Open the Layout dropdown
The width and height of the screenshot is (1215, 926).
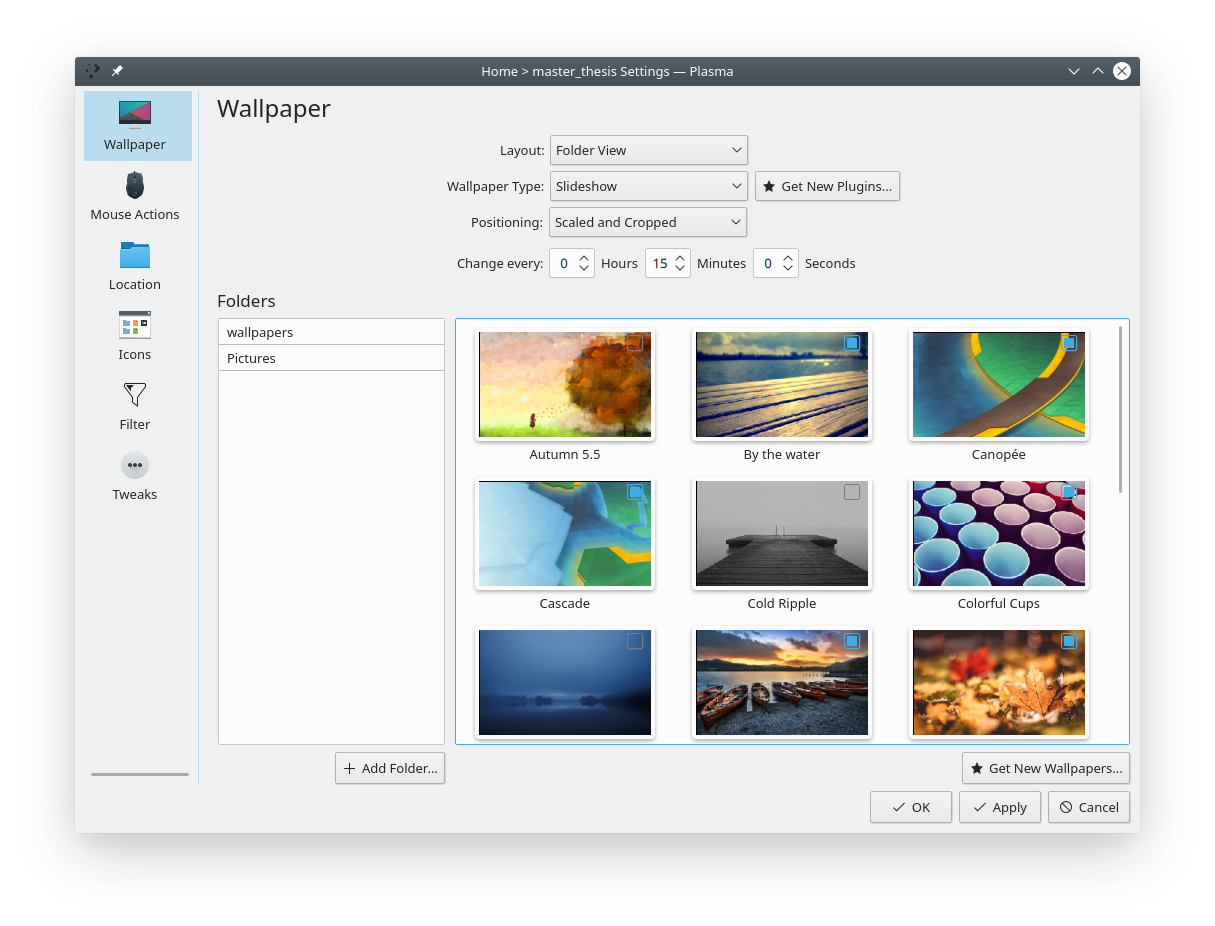[x=648, y=150]
